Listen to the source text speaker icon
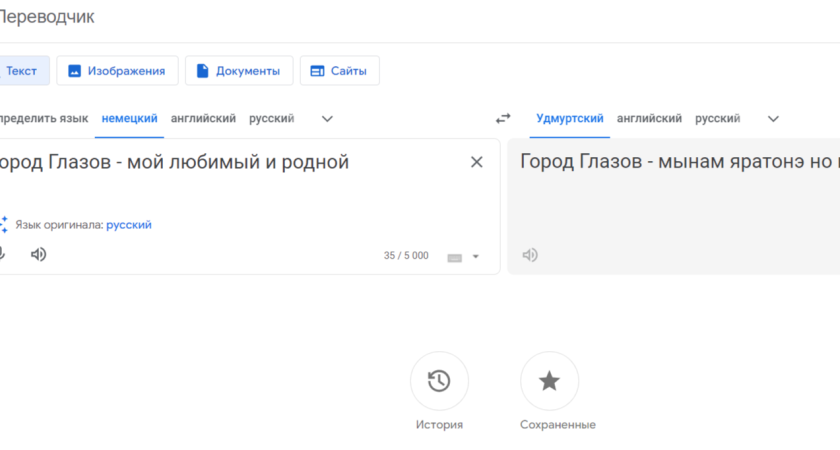The image size is (840, 450). click(x=38, y=254)
